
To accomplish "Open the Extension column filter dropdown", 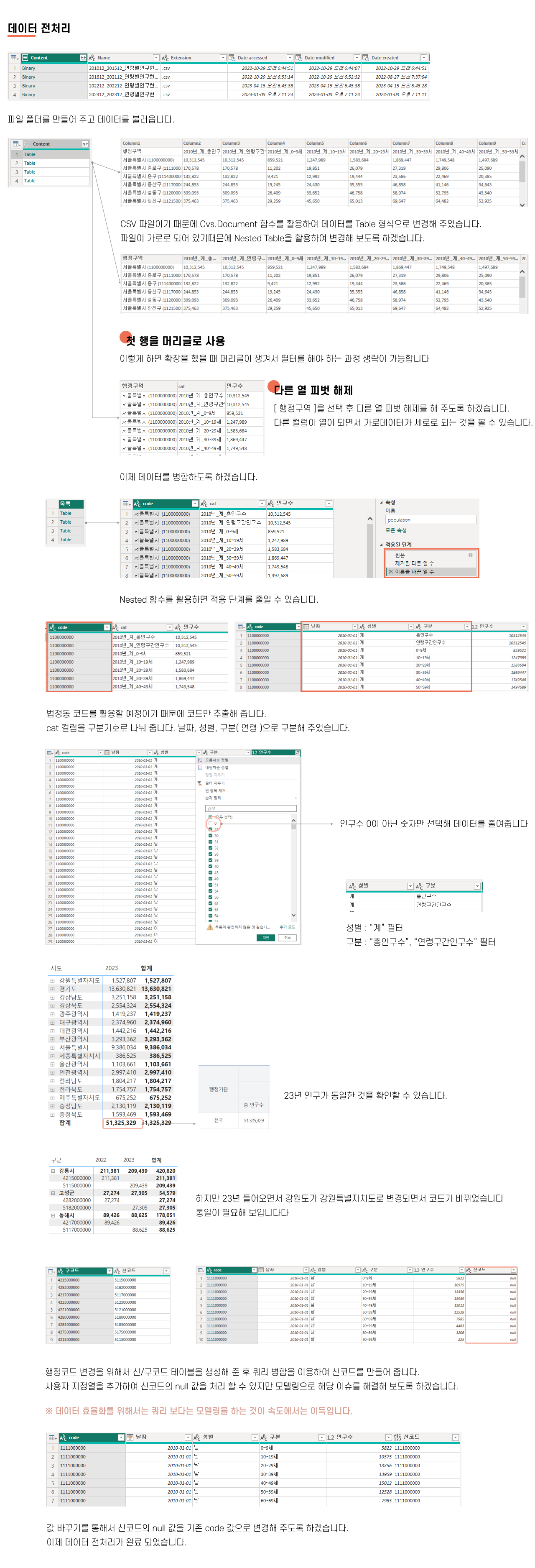I will [222, 58].
